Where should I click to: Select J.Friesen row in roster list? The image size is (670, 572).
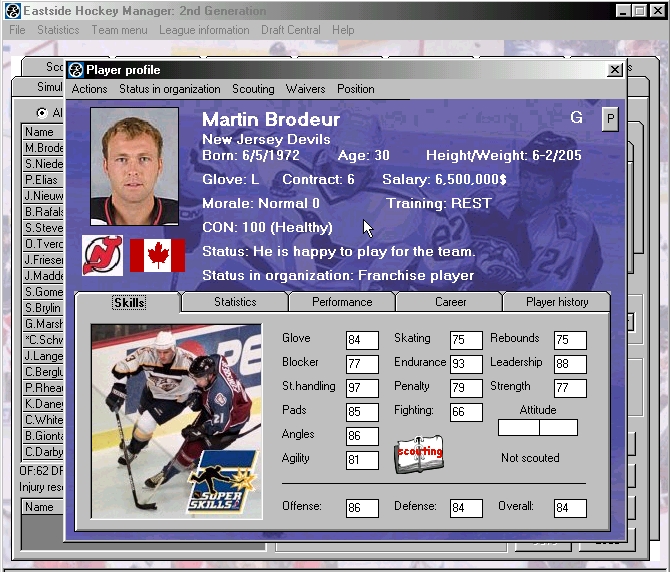pos(43,260)
